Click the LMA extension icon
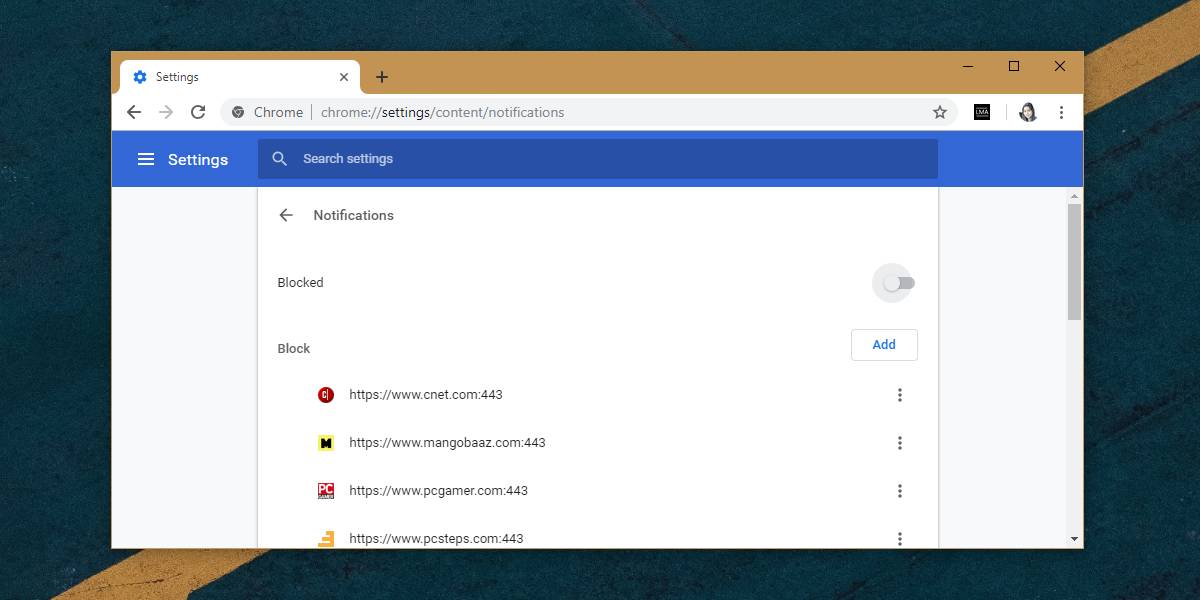The width and height of the screenshot is (1200, 600). pyautogui.click(x=982, y=112)
